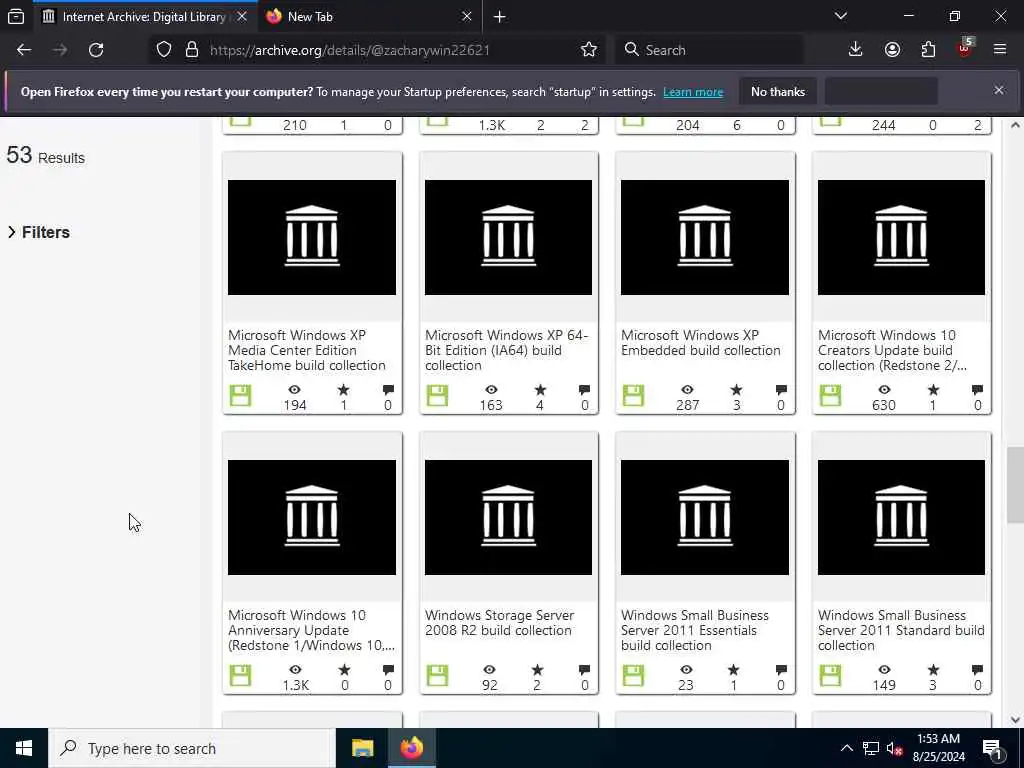This screenshot has width=1024, height=768.
Task: Click floppy icon on Anniversary Update card
Action: pyautogui.click(x=240, y=676)
